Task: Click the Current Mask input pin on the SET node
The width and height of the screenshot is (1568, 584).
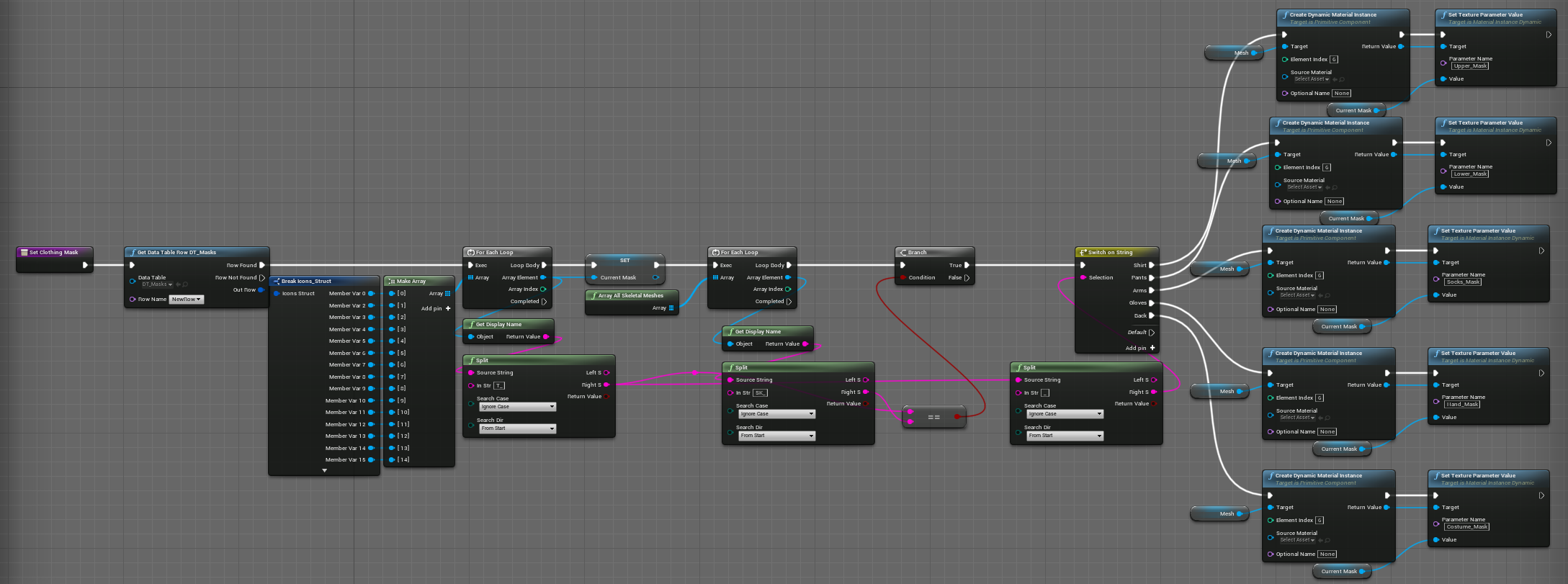Action: [593, 277]
